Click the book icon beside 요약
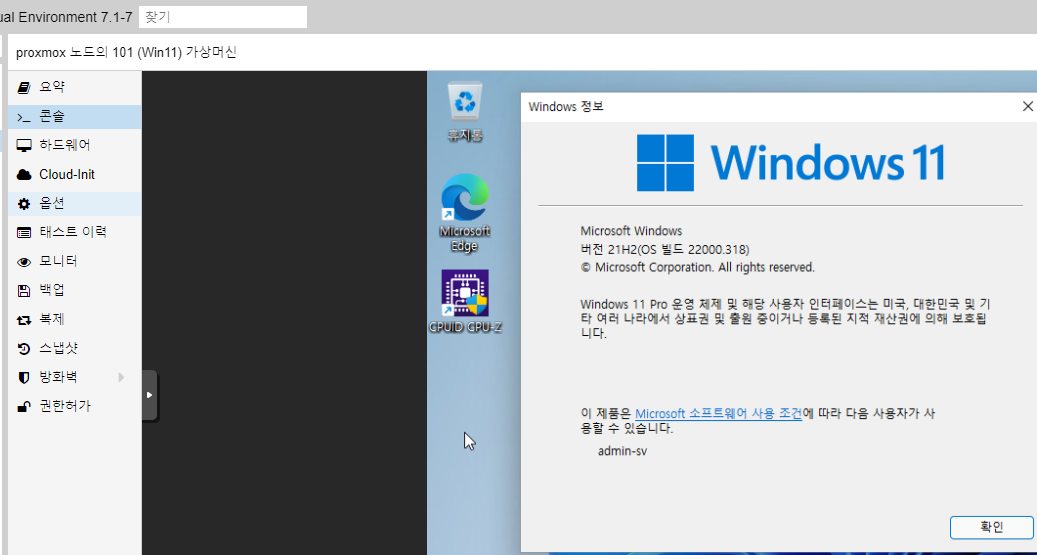Image resolution: width=1037 pixels, height=555 pixels. pos(24,87)
